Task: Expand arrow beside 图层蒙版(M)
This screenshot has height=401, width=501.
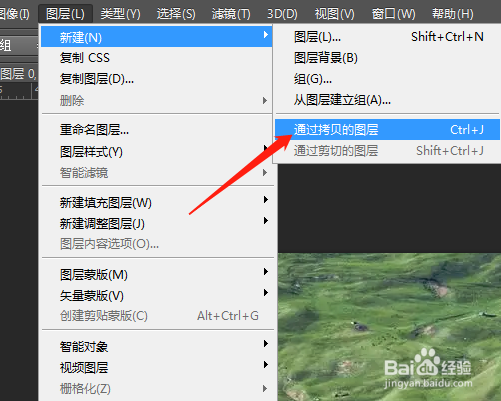Action: 265,272
